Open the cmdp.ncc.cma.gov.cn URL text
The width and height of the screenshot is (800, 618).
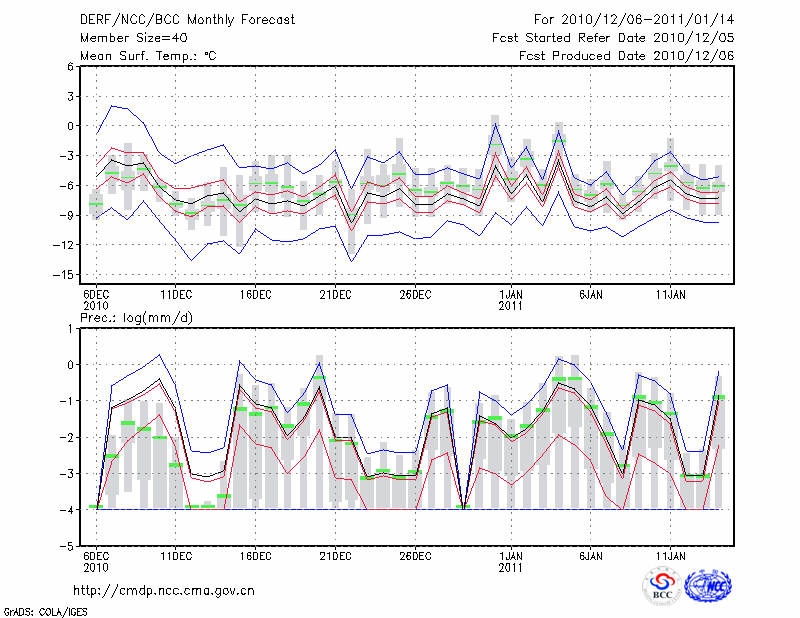click(x=165, y=591)
